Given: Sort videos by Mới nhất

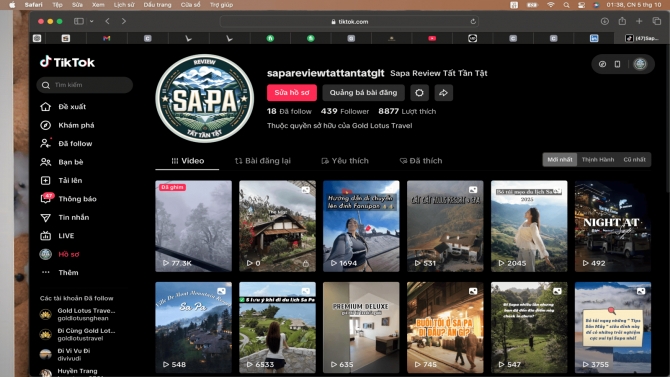Looking at the screenshot, I should coord(560,159).
